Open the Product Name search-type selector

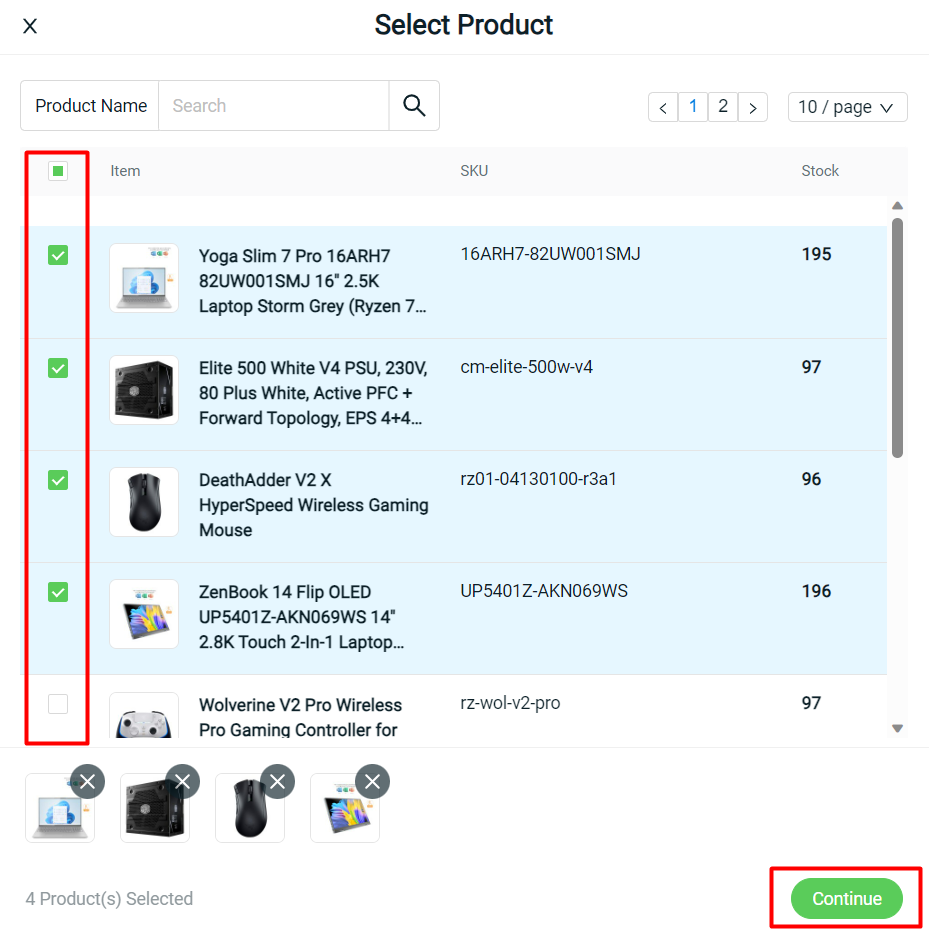(90, 106)
